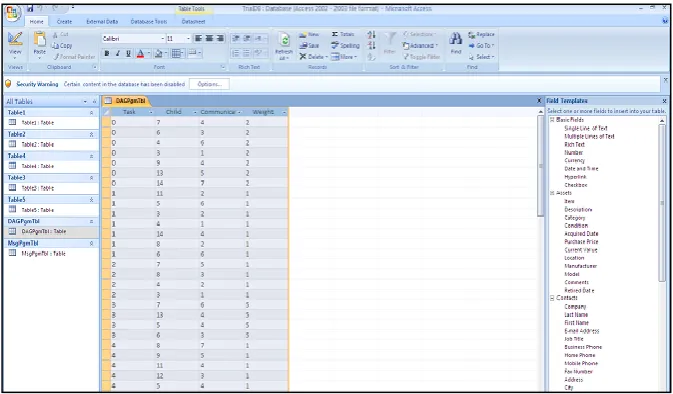Collapse the Table4 group
Screen dimensions: 673x394
(91, 156)
